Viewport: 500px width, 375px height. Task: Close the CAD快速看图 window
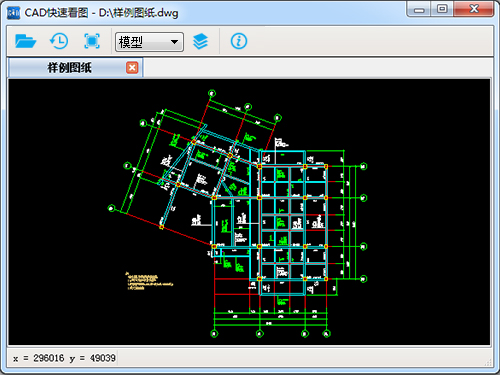click(473, 9)
